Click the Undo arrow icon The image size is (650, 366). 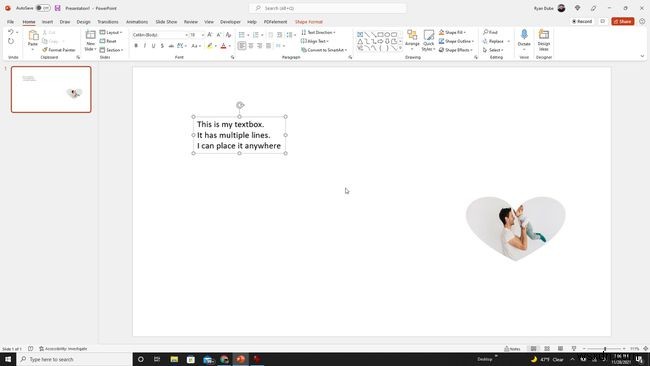pyautogui.click(x=11, y=32)
